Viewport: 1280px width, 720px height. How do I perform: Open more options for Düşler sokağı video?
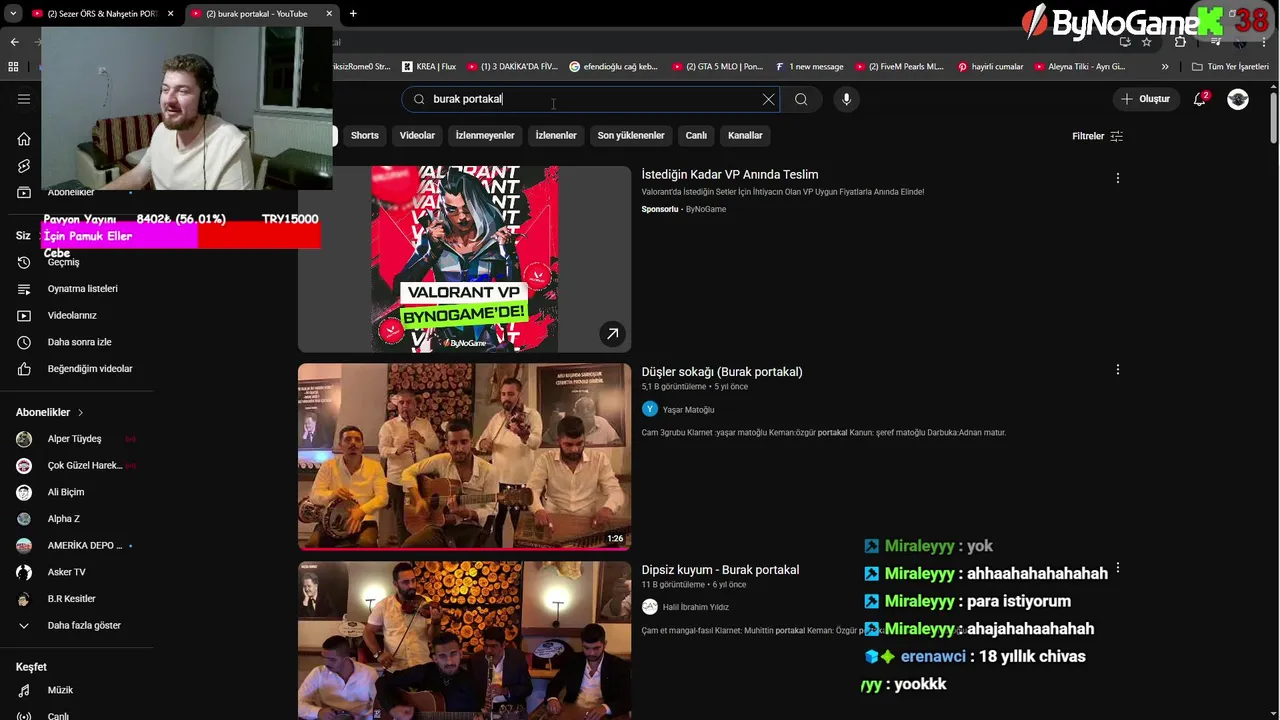point(1118,369)
